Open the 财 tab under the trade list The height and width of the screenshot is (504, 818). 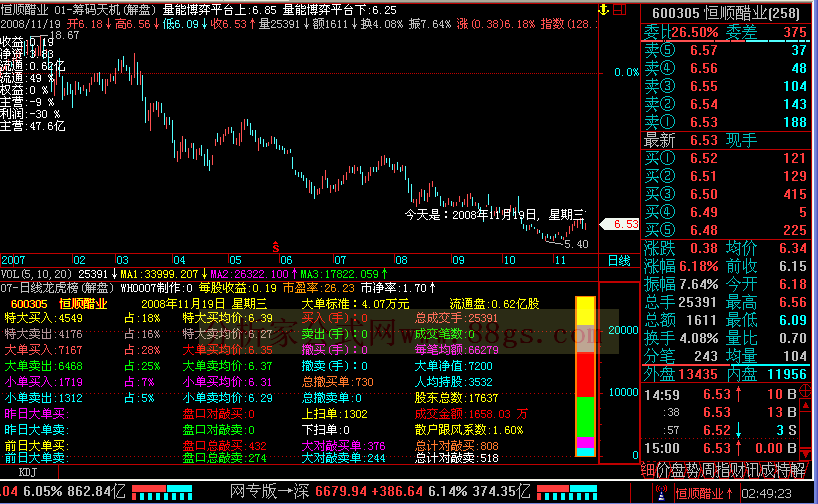[739, 471]
